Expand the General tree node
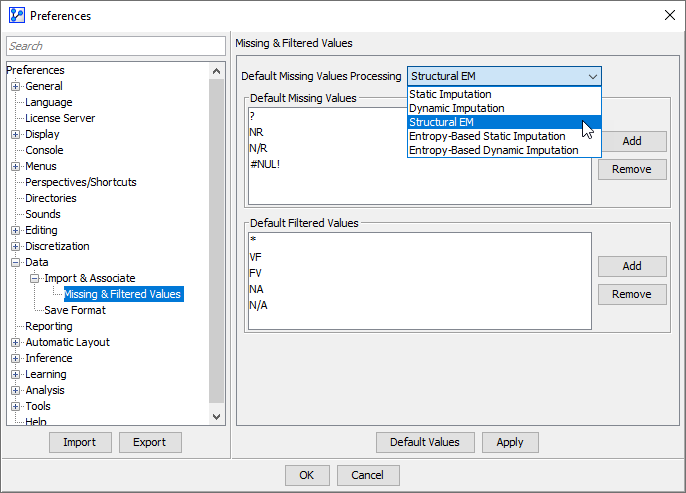Viewport: 686px width, 493px height. (16, 86)
